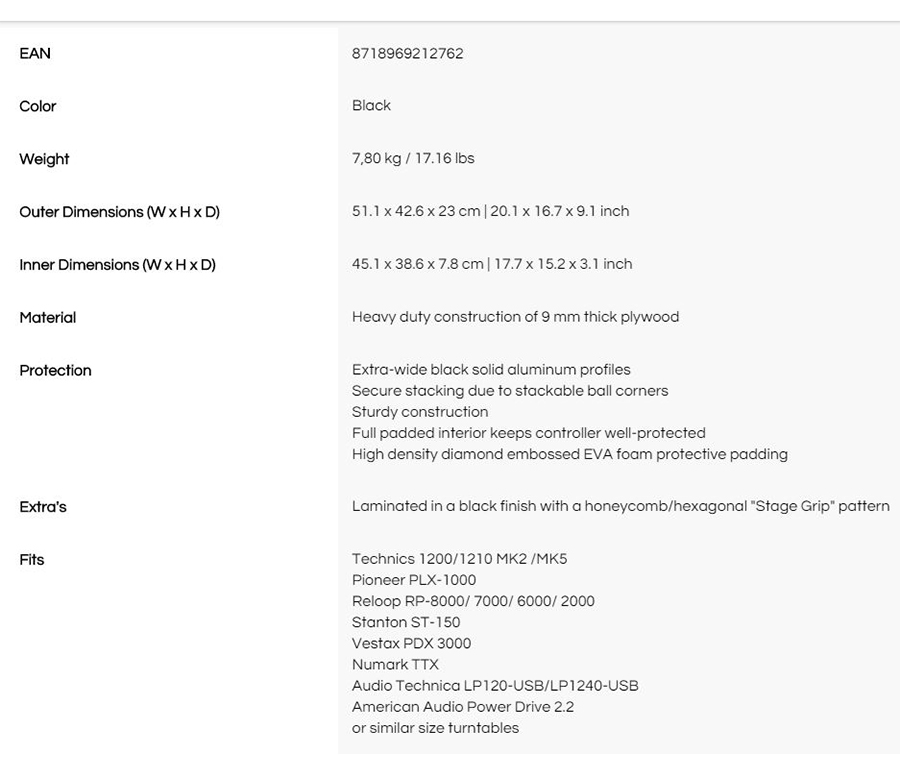Click the Extra-wide black solid aluminum profiles line
This screenshot has height=774, width=900.
coord(491,370)
